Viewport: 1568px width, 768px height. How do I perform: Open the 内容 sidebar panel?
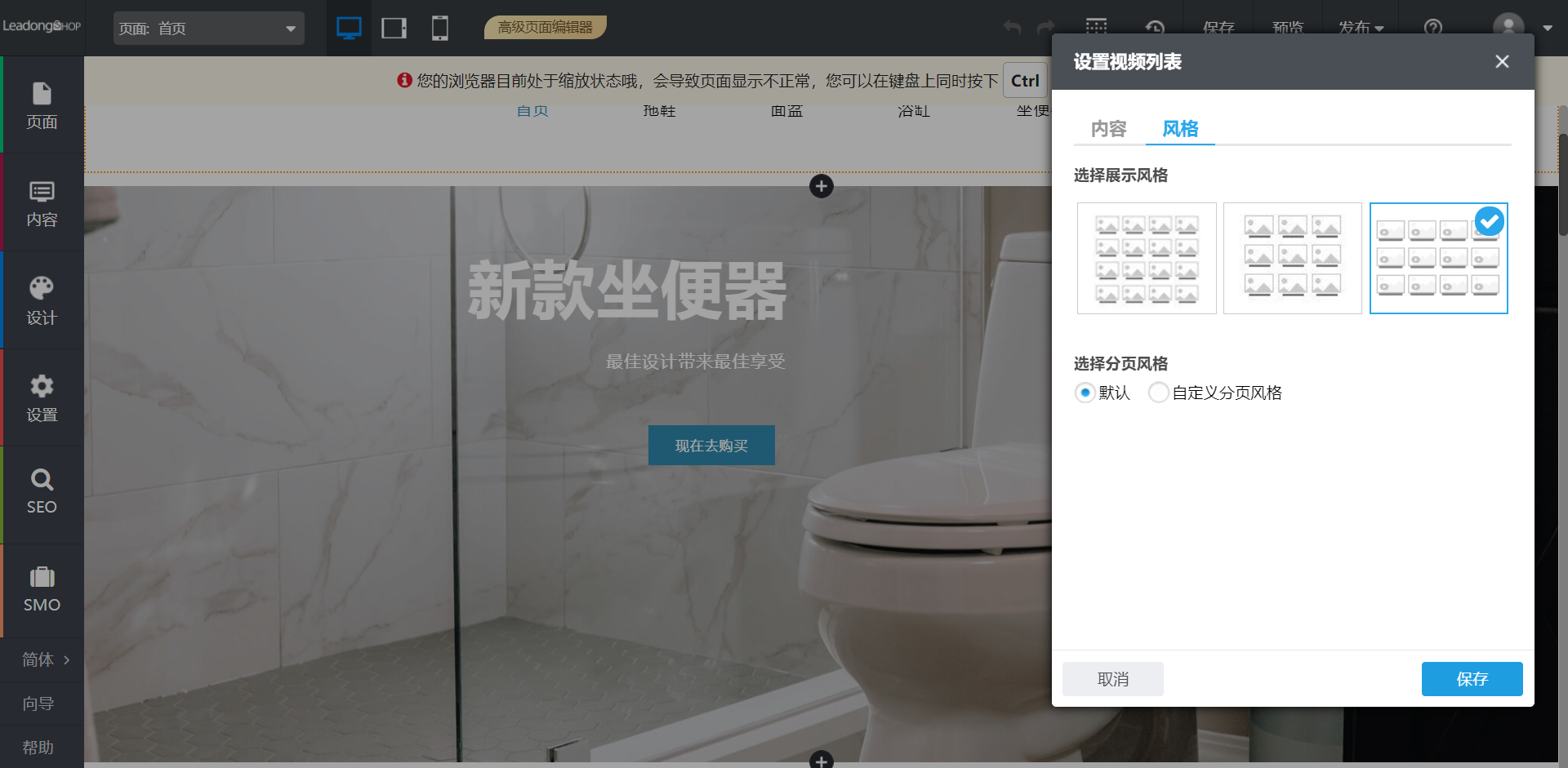coord(42,203)
